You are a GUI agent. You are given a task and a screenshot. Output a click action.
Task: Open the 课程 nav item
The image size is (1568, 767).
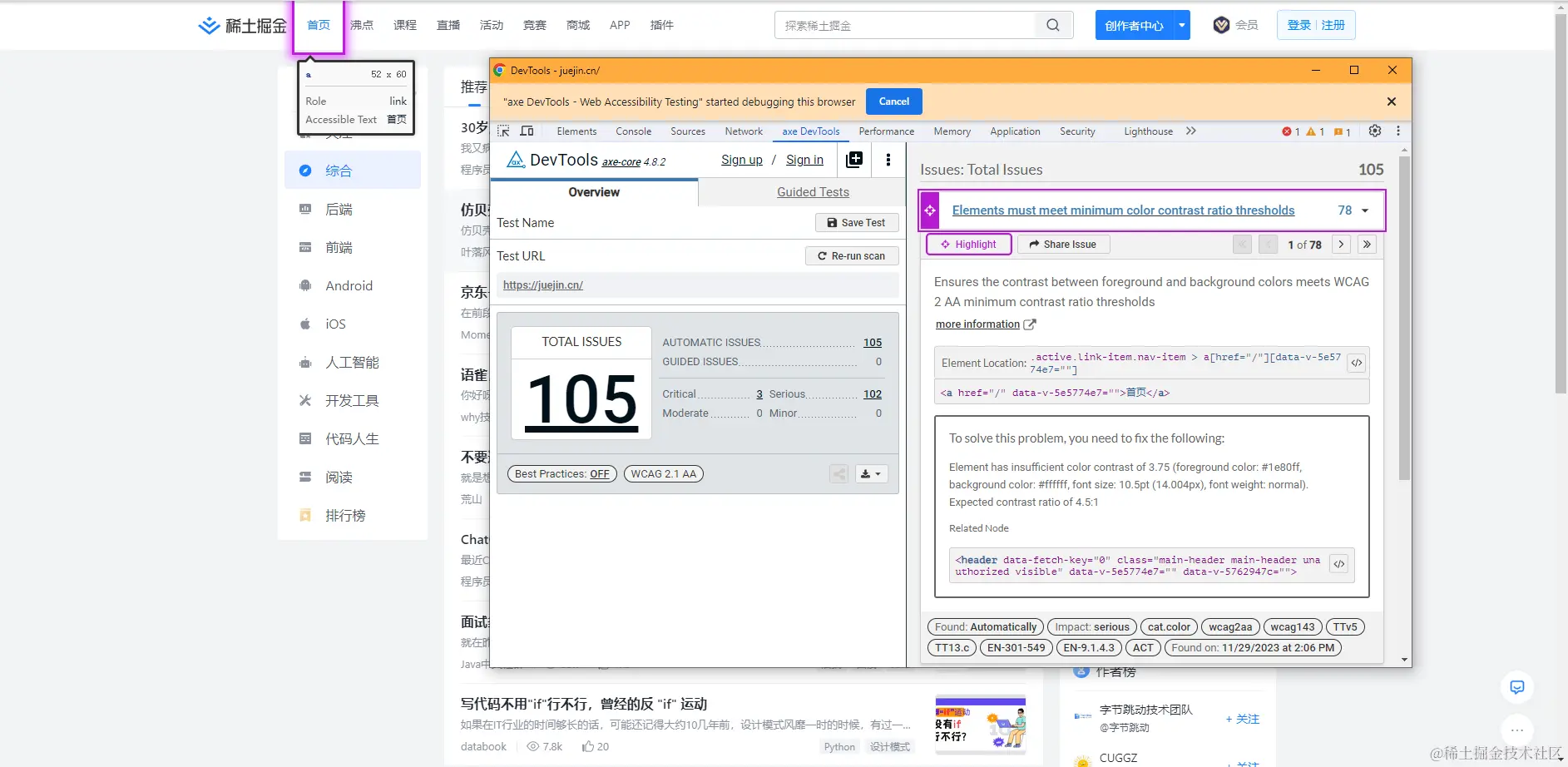click(x=405, y=25)
